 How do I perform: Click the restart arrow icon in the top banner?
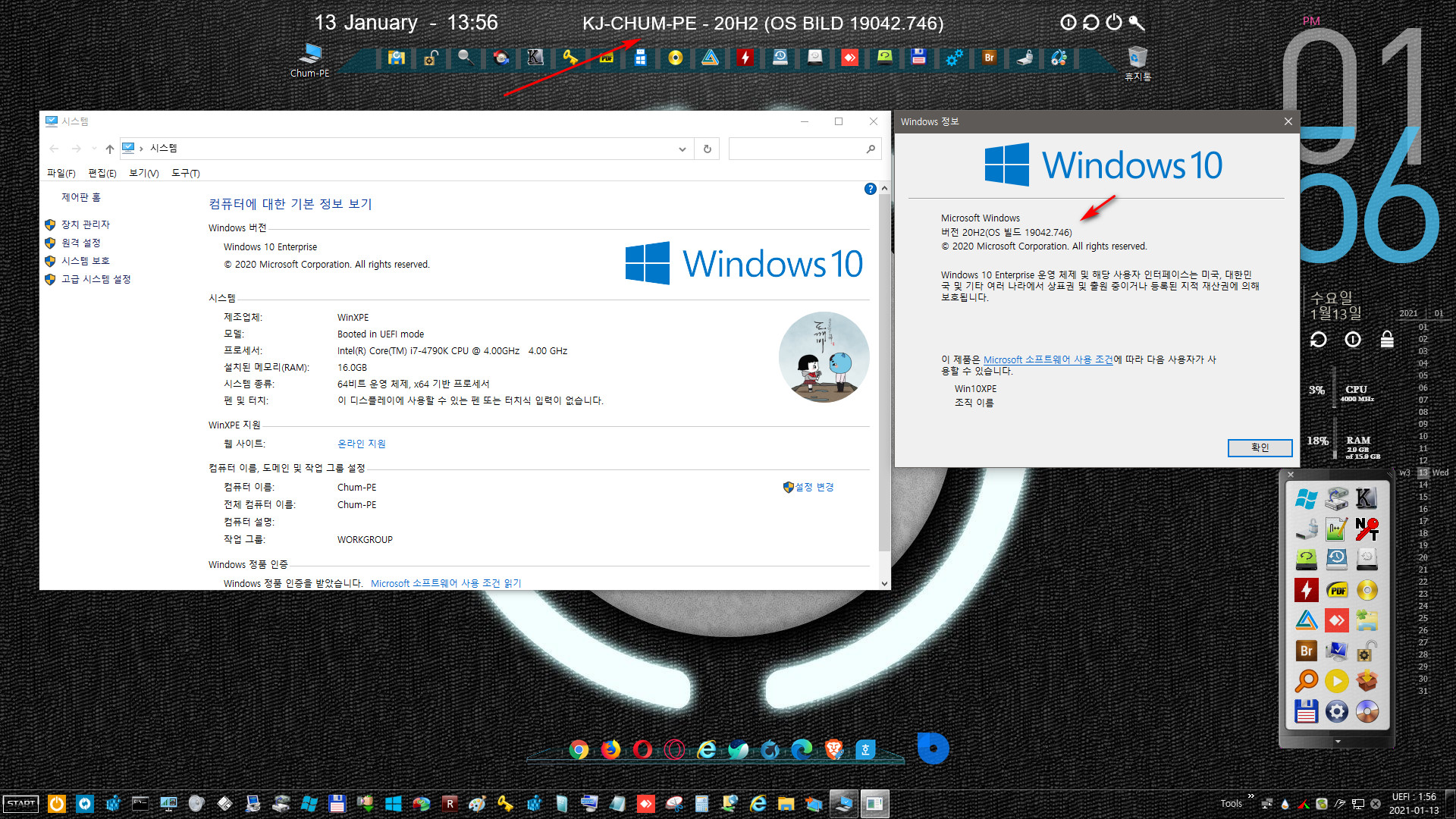[1090, 22]
